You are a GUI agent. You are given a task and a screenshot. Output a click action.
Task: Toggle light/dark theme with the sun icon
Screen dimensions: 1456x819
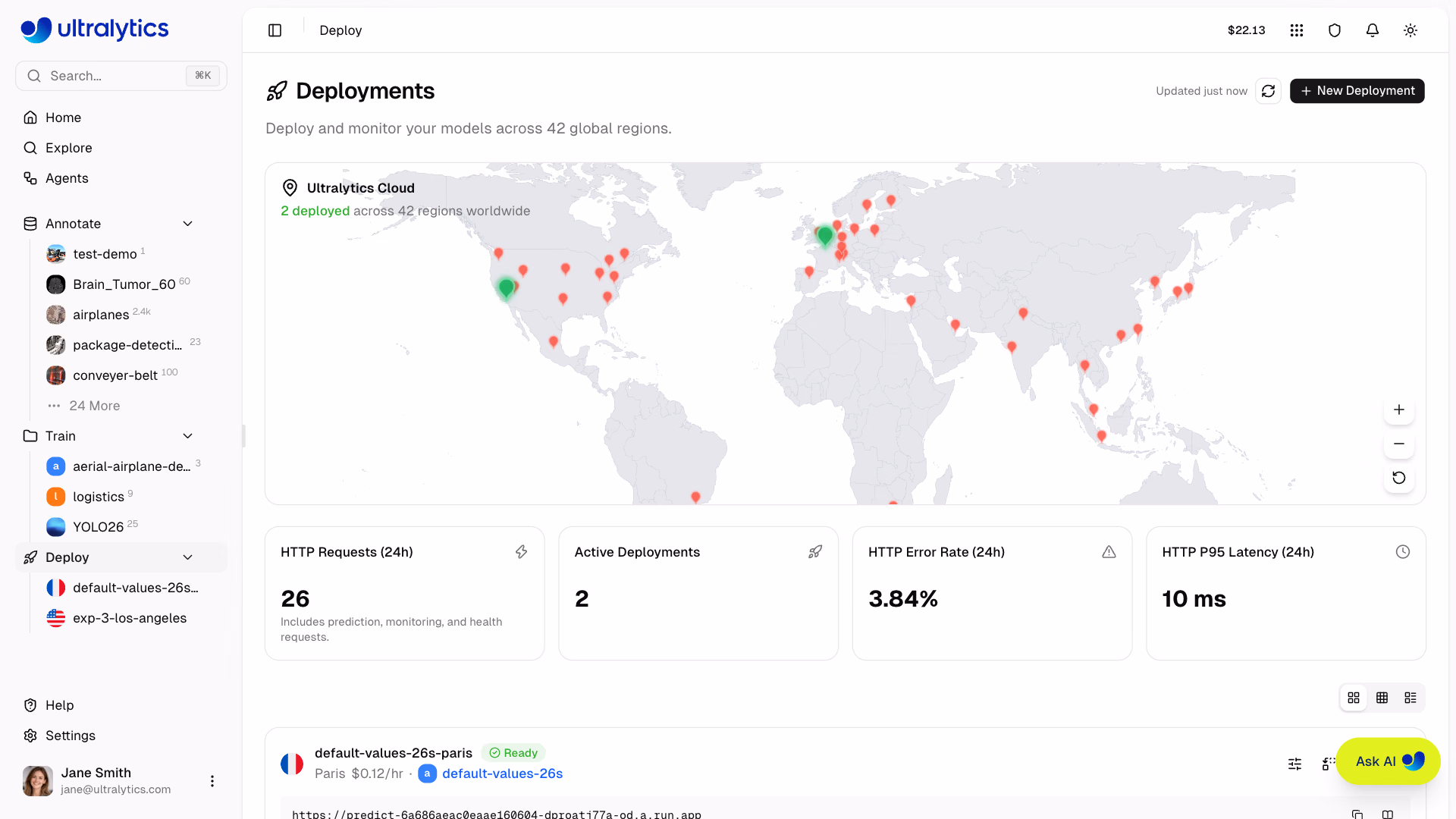click(1410, 30)
